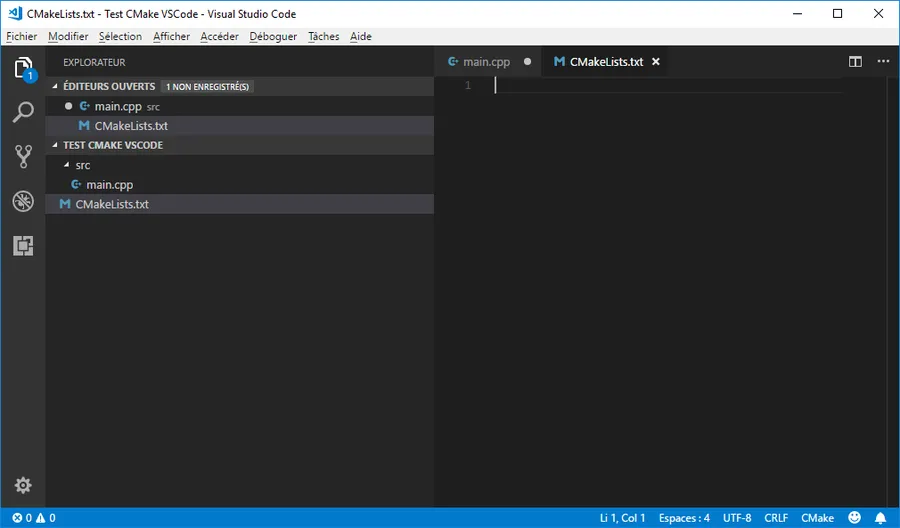Open the Manage gear icon
This screenshot has height=528, width=900.
click(x=23, y=486)
